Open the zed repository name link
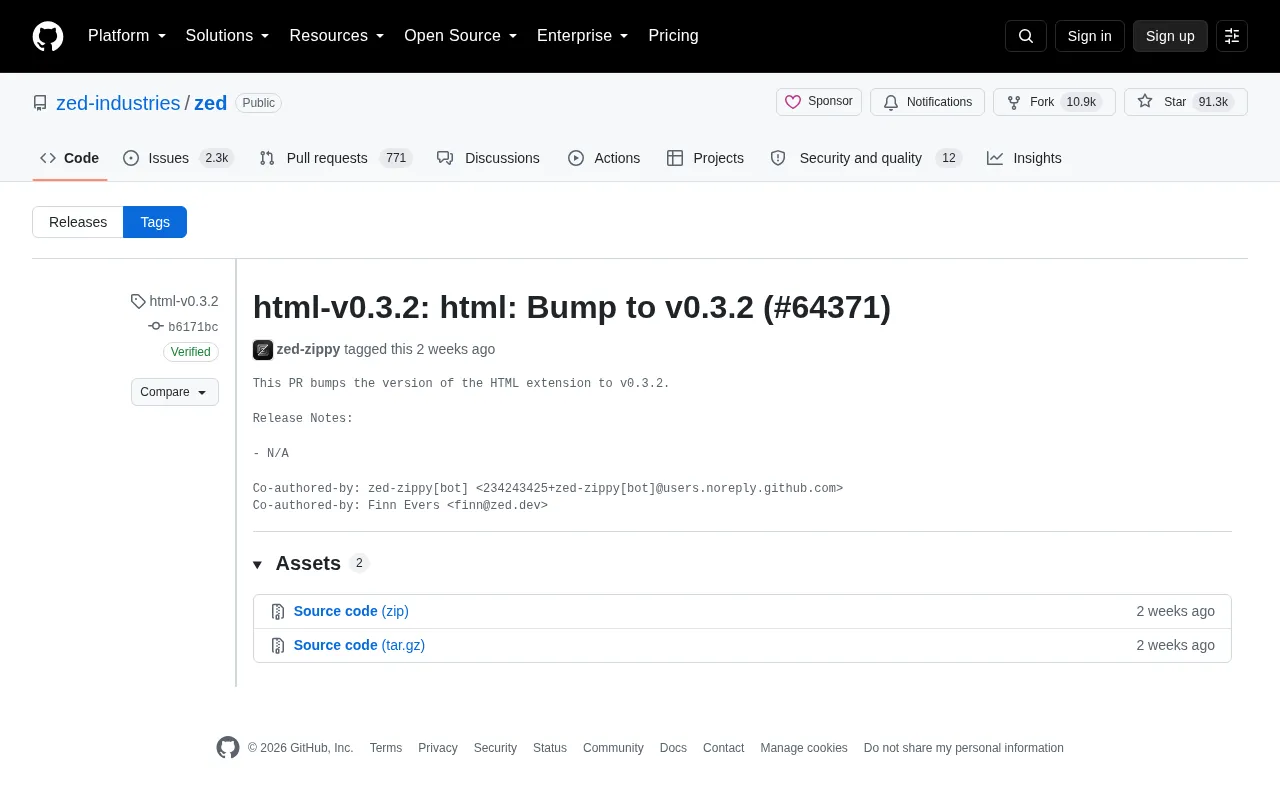 [210, 103]
